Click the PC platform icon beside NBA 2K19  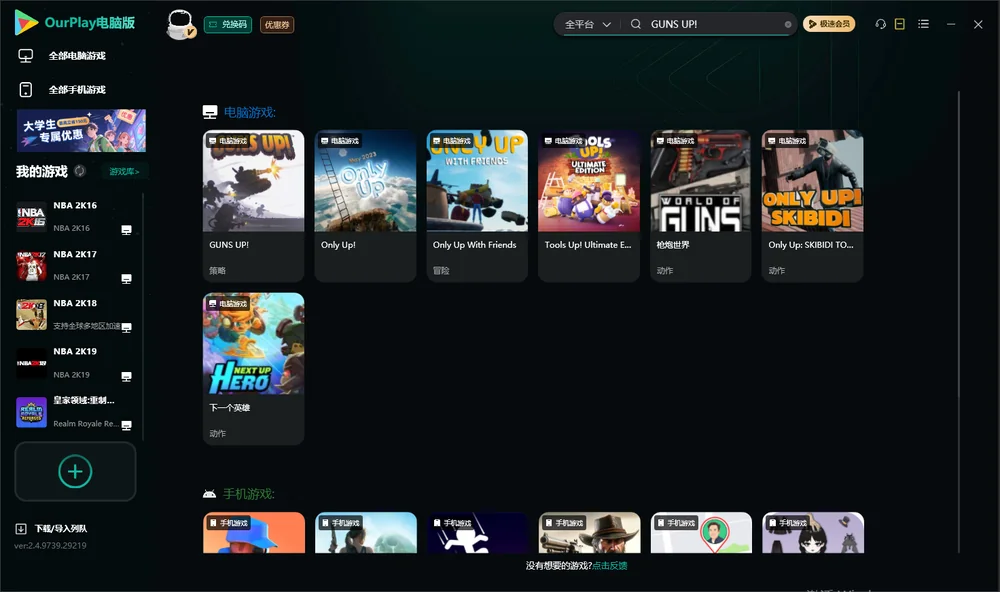[126, 376]
